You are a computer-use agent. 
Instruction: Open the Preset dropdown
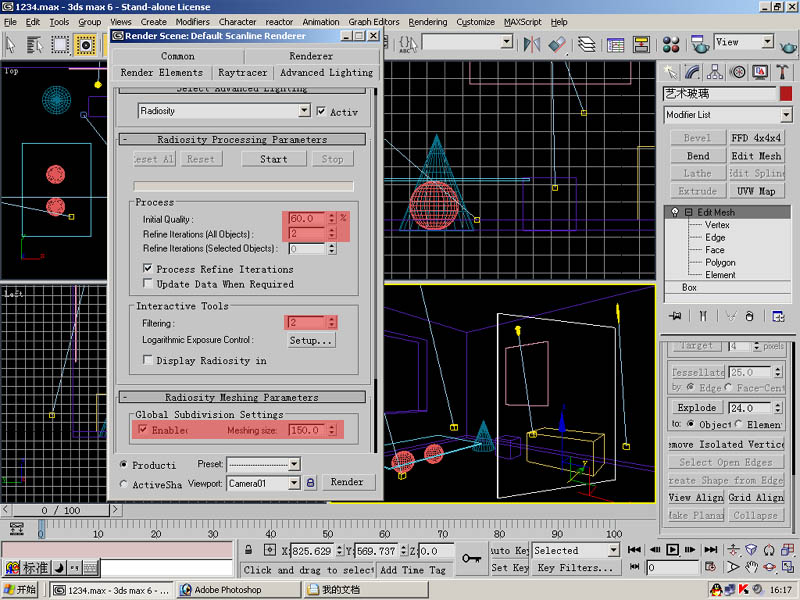click(294, 464)
